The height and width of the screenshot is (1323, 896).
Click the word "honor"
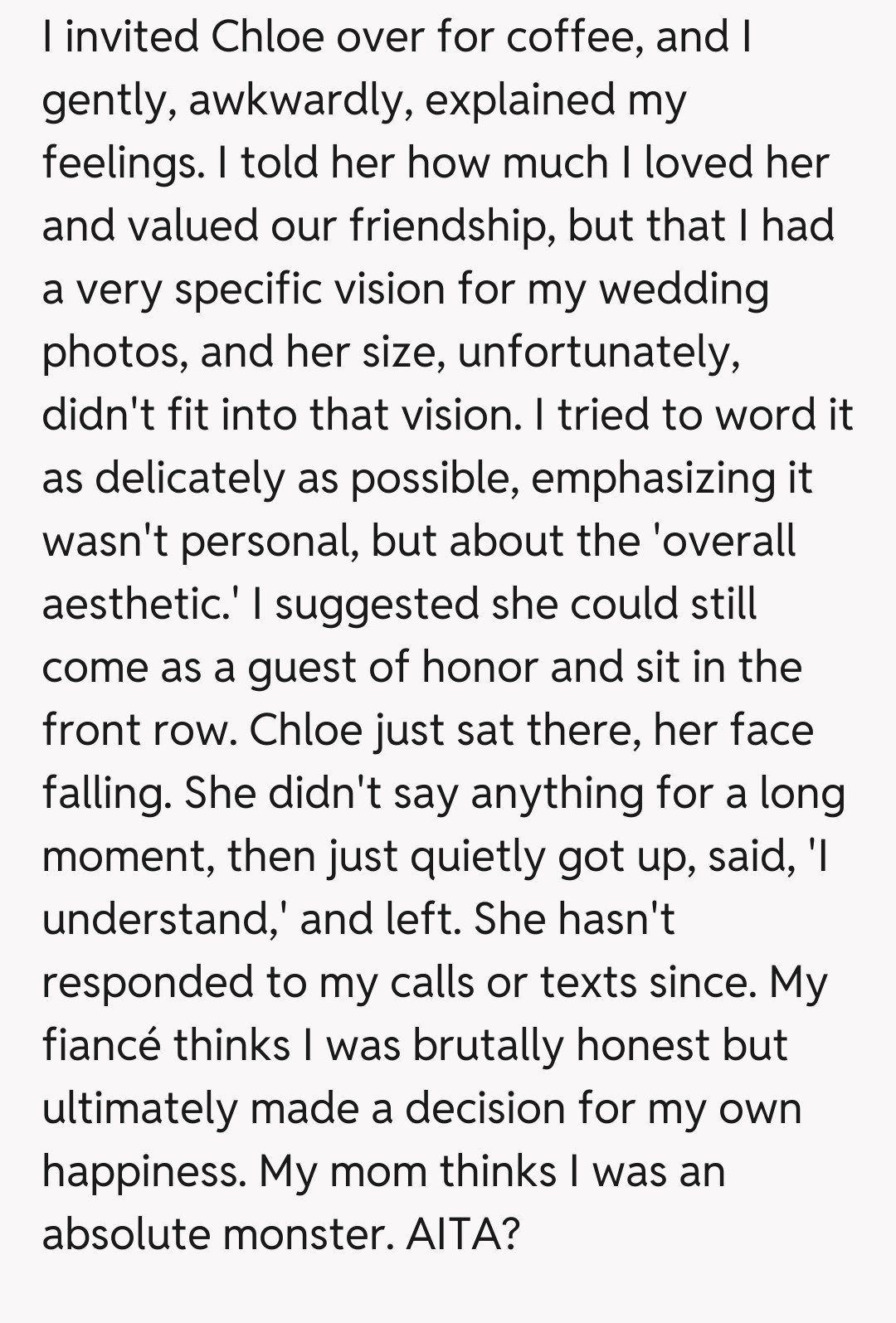tap(480, 668)
